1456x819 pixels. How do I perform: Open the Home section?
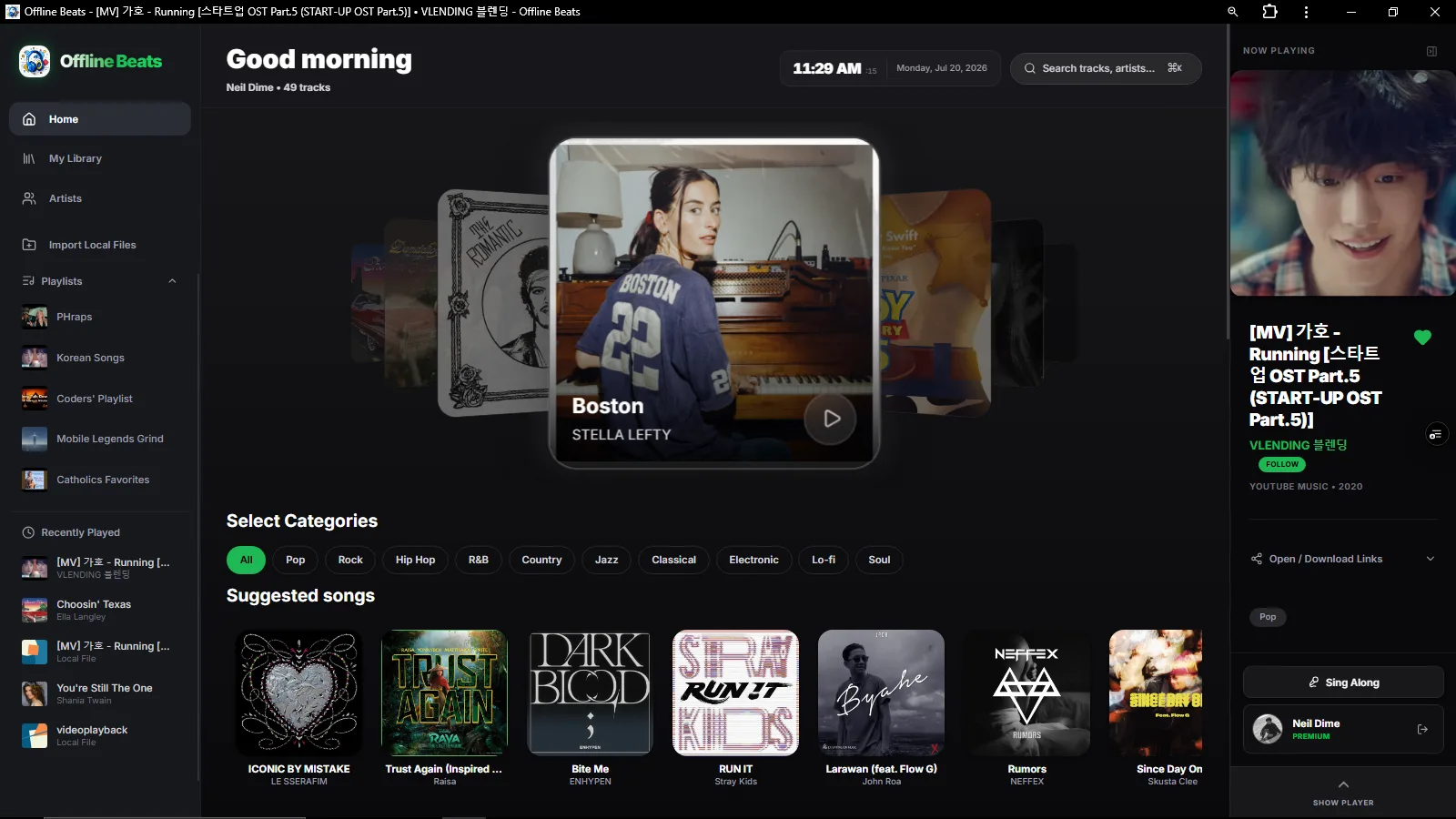tap(100, 119)
